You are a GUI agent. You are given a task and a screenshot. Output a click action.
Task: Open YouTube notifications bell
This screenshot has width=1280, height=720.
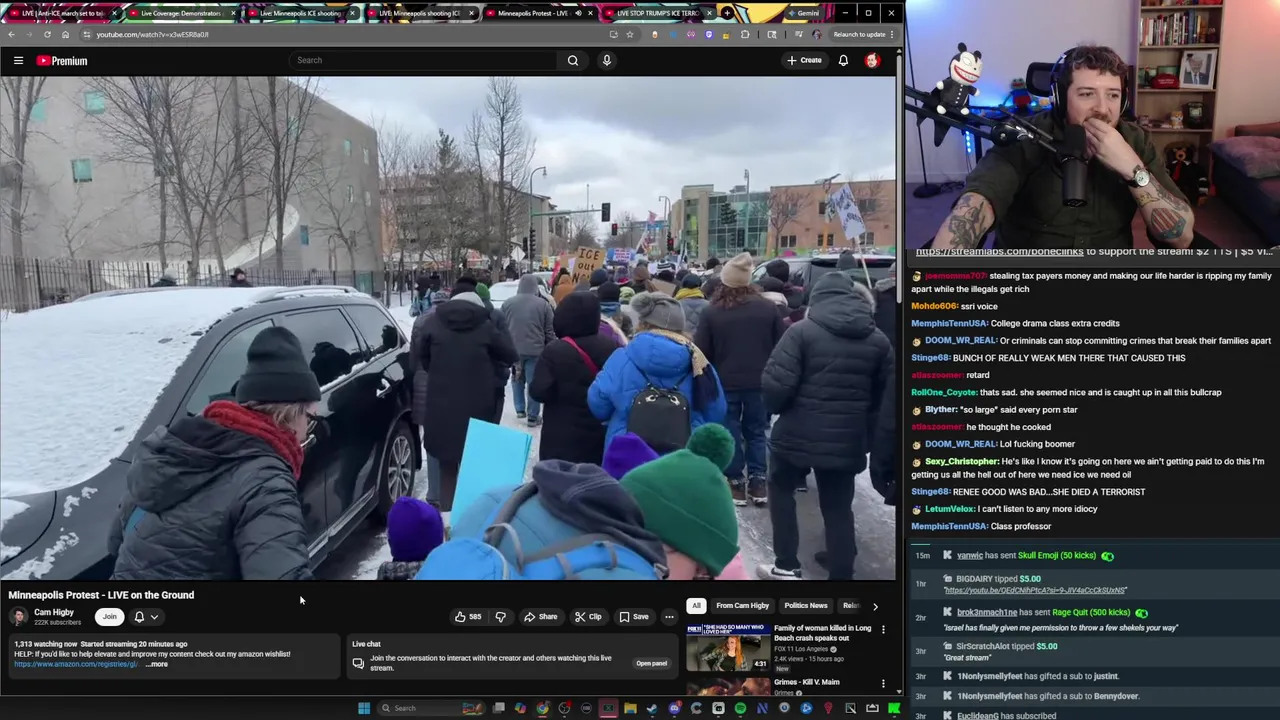point(843,60)
